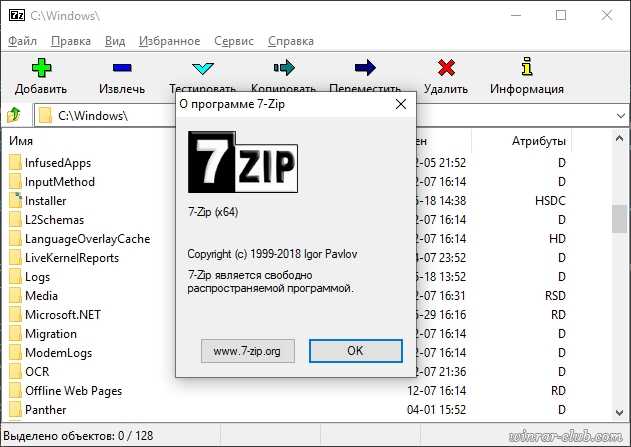Open the Справка menu

click(291, 41)
